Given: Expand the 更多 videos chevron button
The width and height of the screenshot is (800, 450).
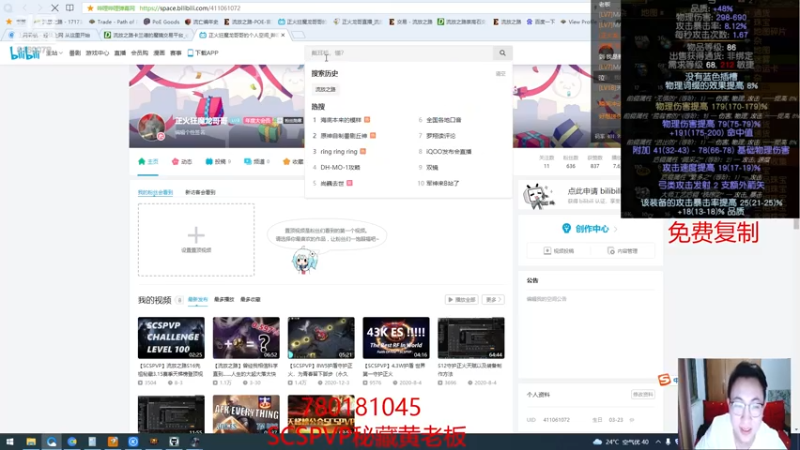Looking at the screenshot, I should 493,299.
